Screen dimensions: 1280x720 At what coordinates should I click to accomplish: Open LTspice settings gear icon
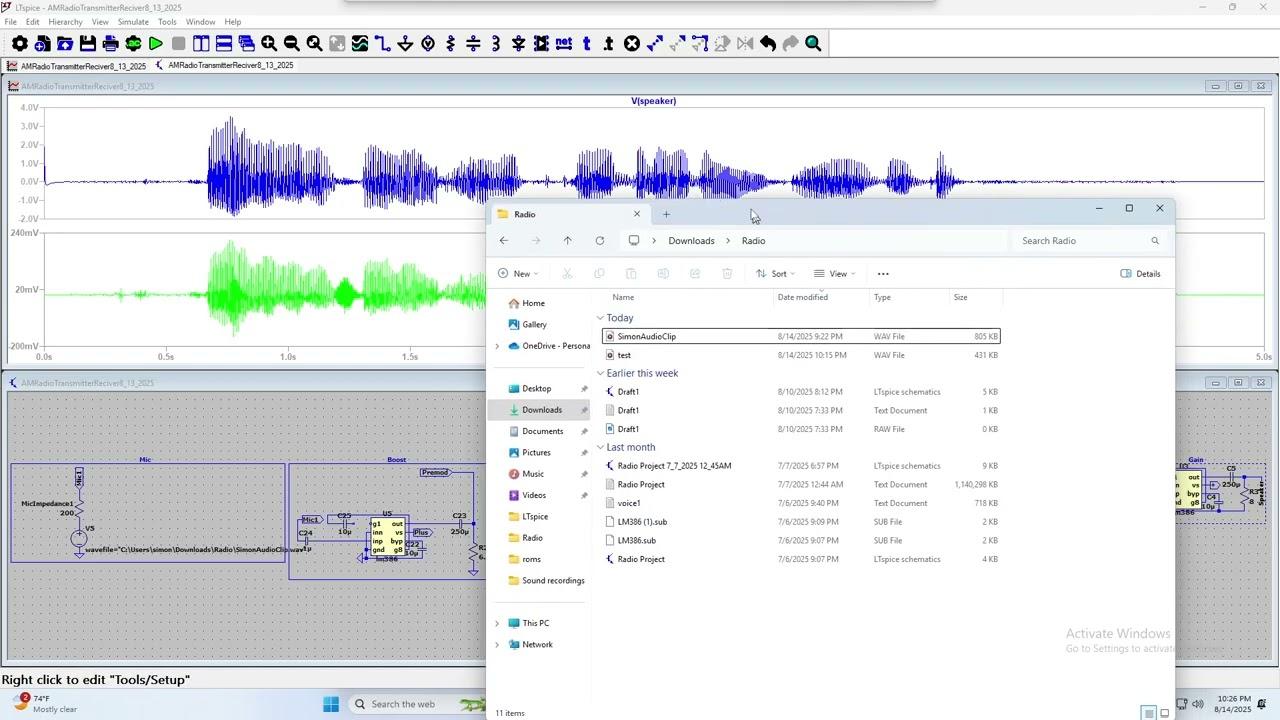[20, 43]
